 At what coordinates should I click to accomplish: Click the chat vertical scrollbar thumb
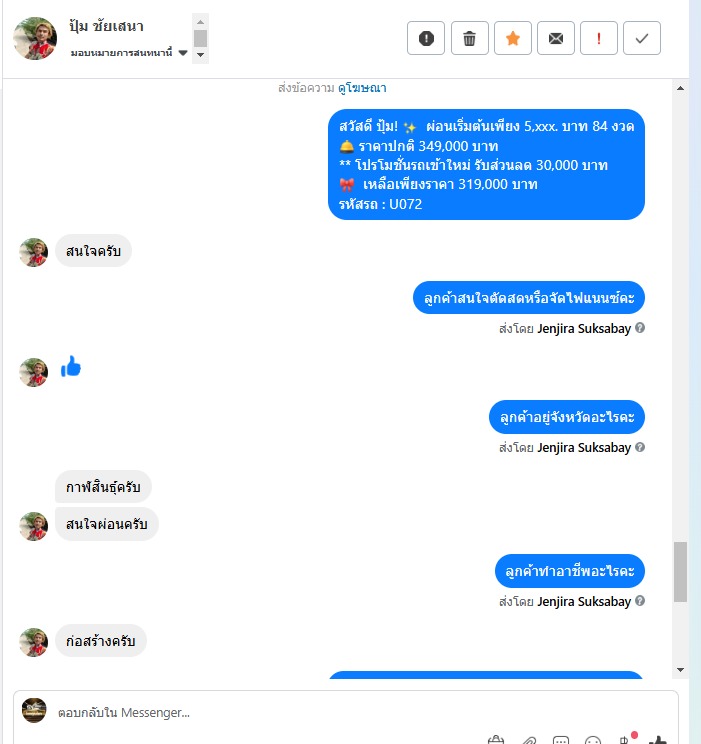680,572
